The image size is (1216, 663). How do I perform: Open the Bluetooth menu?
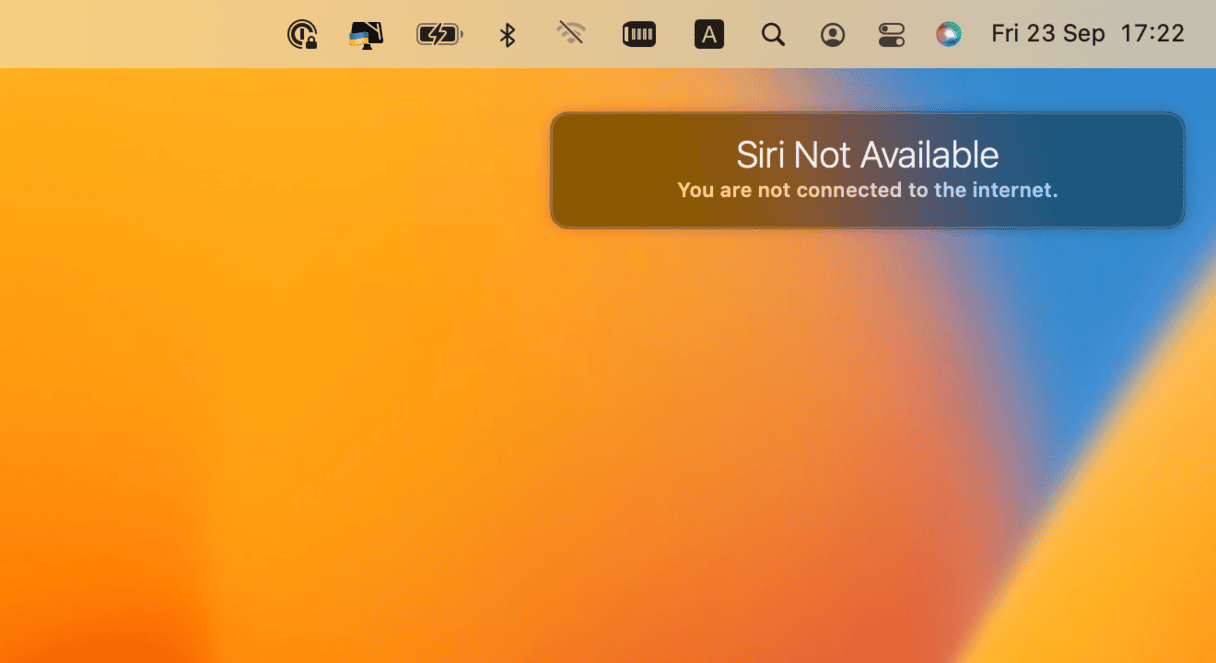507,35
